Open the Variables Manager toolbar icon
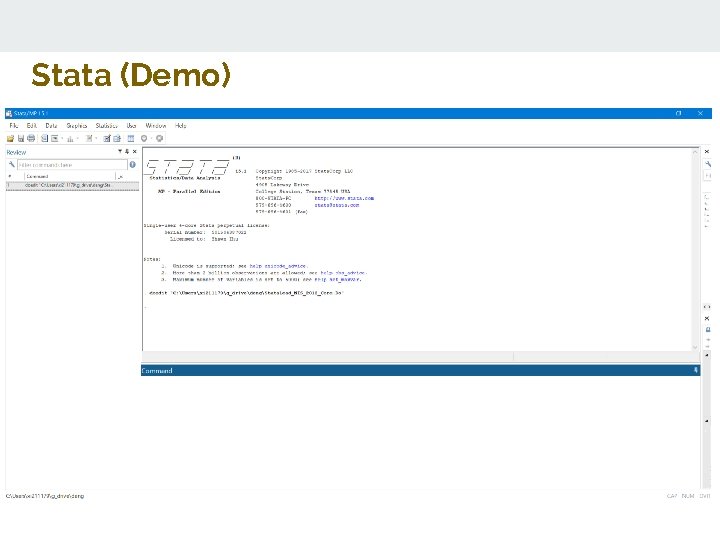This screenshot has width=720, height=540. pos(131,138)
